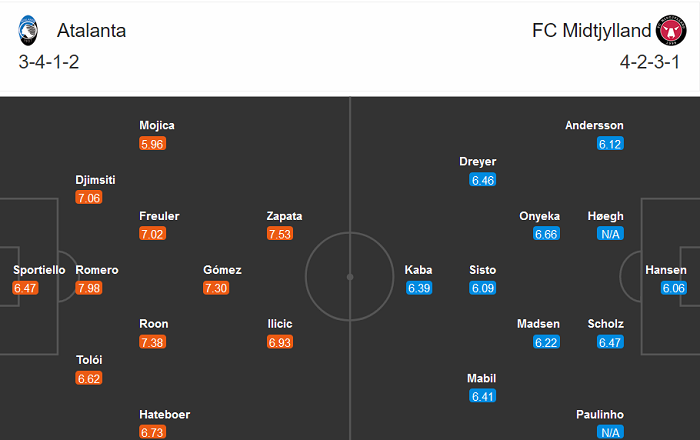Viewport: 700px width, 440px height.
Task: Select Hateboer's 6.73 rating badge
Action: pyautogui.click(x=153, y=432)
